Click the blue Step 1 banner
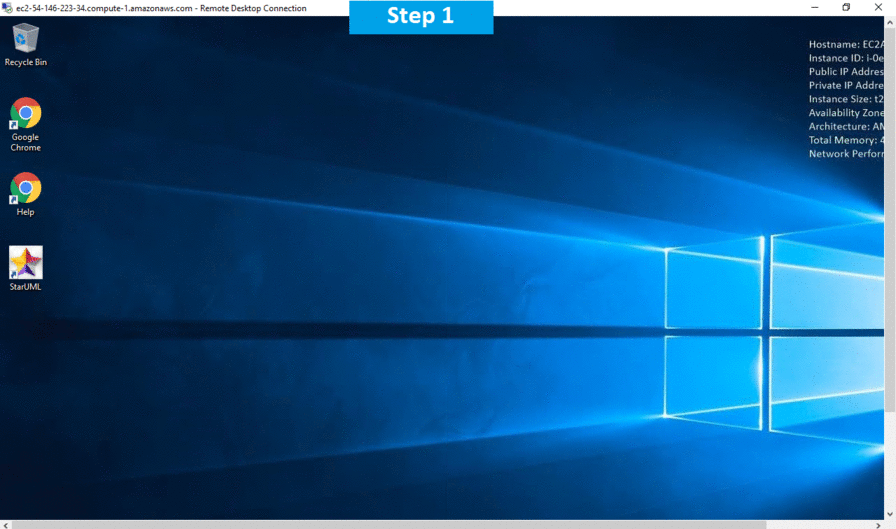The width and height of the screenshot is (896, 529). click(x=421, y=17)
